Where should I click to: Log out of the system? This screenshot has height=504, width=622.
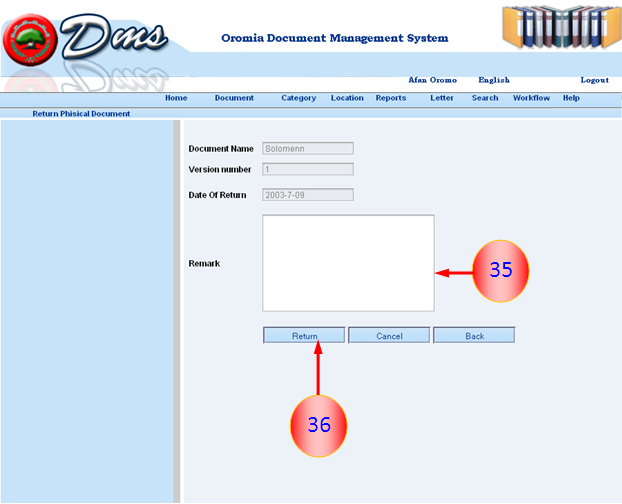594,80
